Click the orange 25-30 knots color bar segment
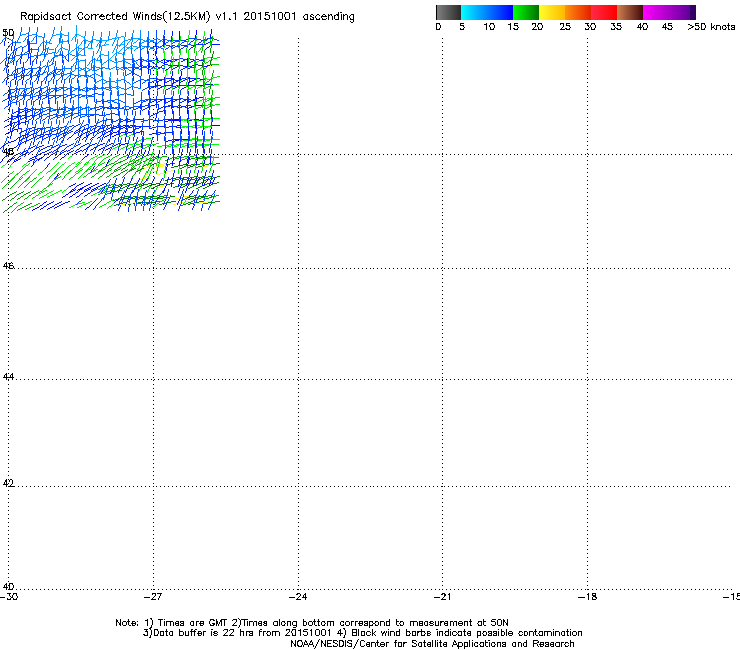The image size is (740, 650). tap(578, 12)
